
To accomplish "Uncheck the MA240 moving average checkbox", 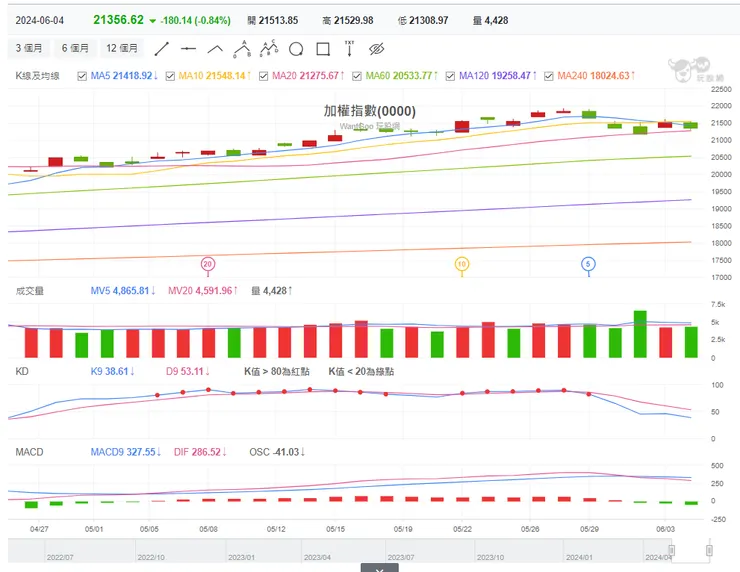I will tap(549, 76).
